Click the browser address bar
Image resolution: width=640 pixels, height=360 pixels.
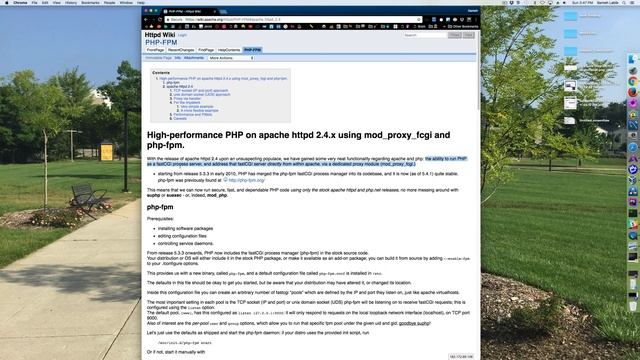294,19
